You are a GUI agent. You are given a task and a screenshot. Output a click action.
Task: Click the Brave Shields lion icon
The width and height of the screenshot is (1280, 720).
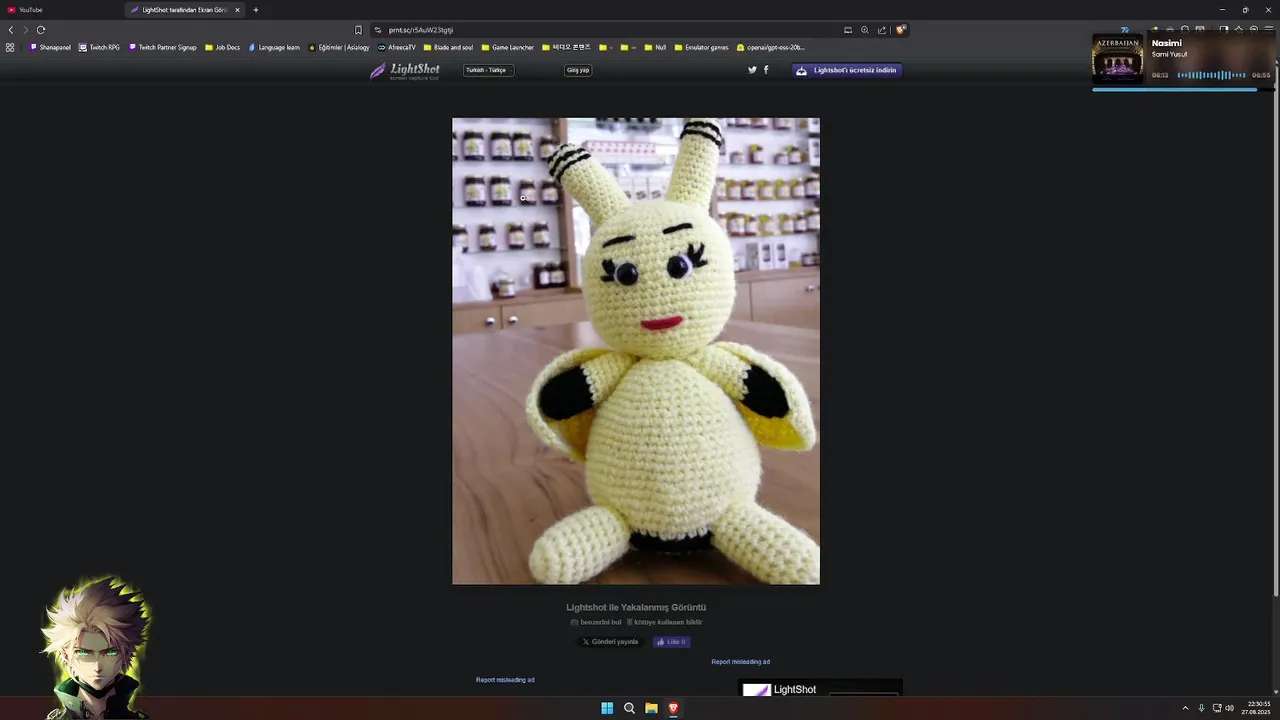[x=900, y=30]
